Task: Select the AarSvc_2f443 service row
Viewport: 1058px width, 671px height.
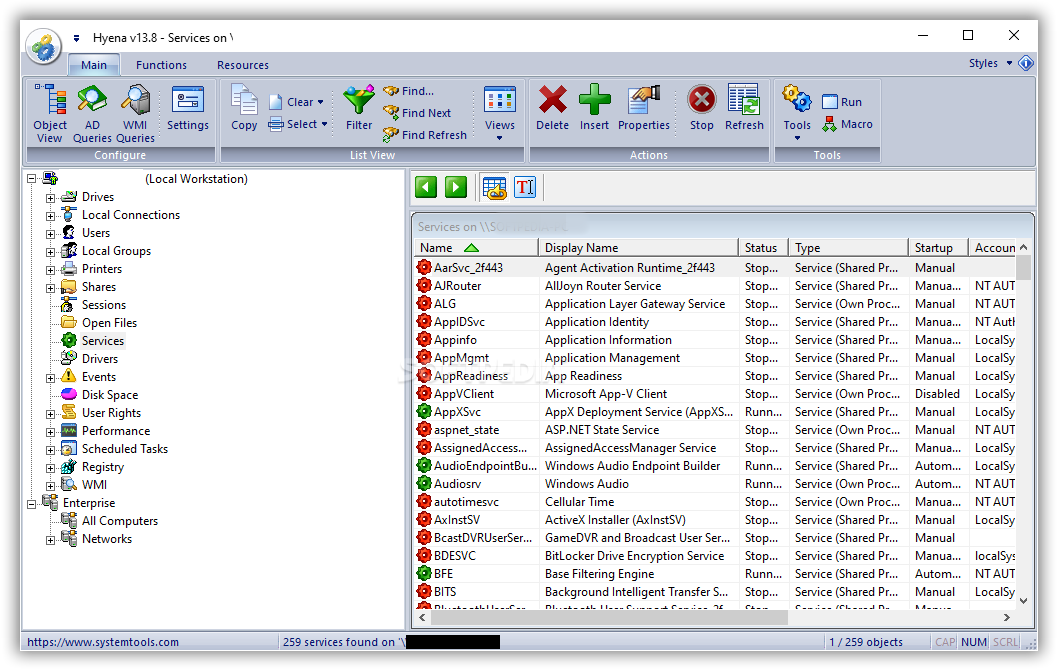Action: point(715,268)
